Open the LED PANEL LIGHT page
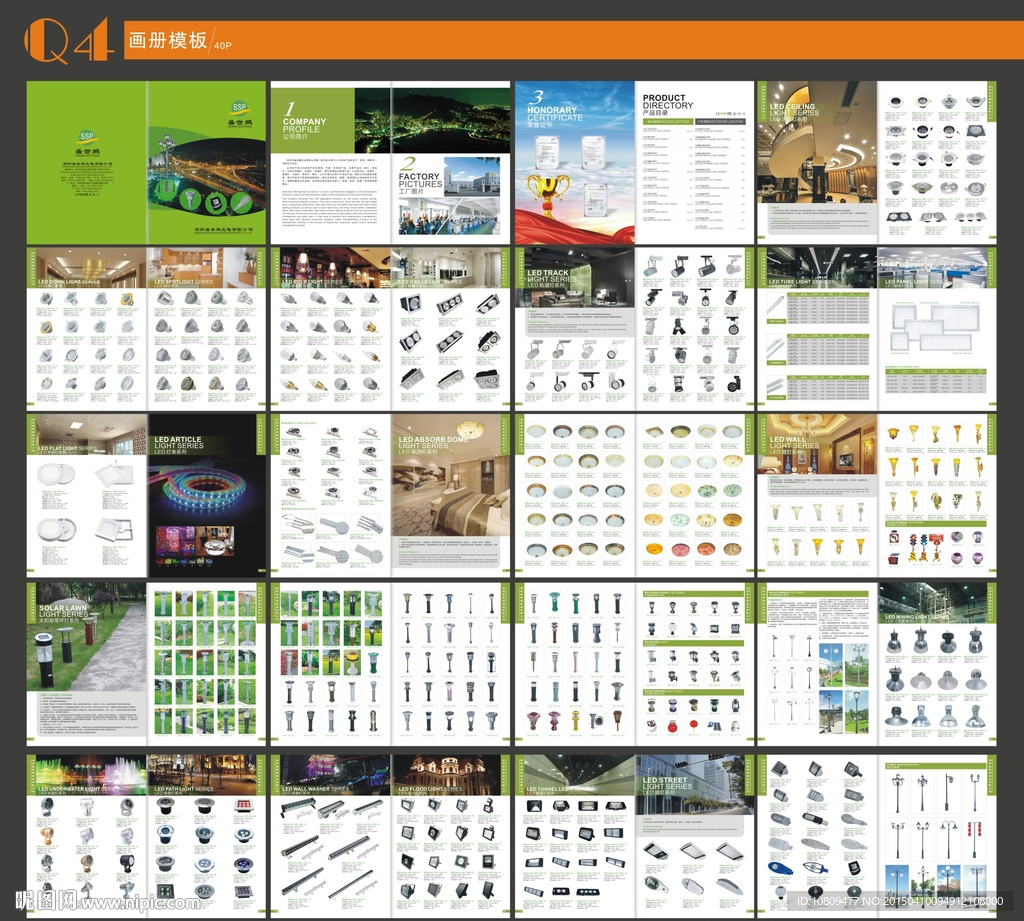 (x=937, y=328)
